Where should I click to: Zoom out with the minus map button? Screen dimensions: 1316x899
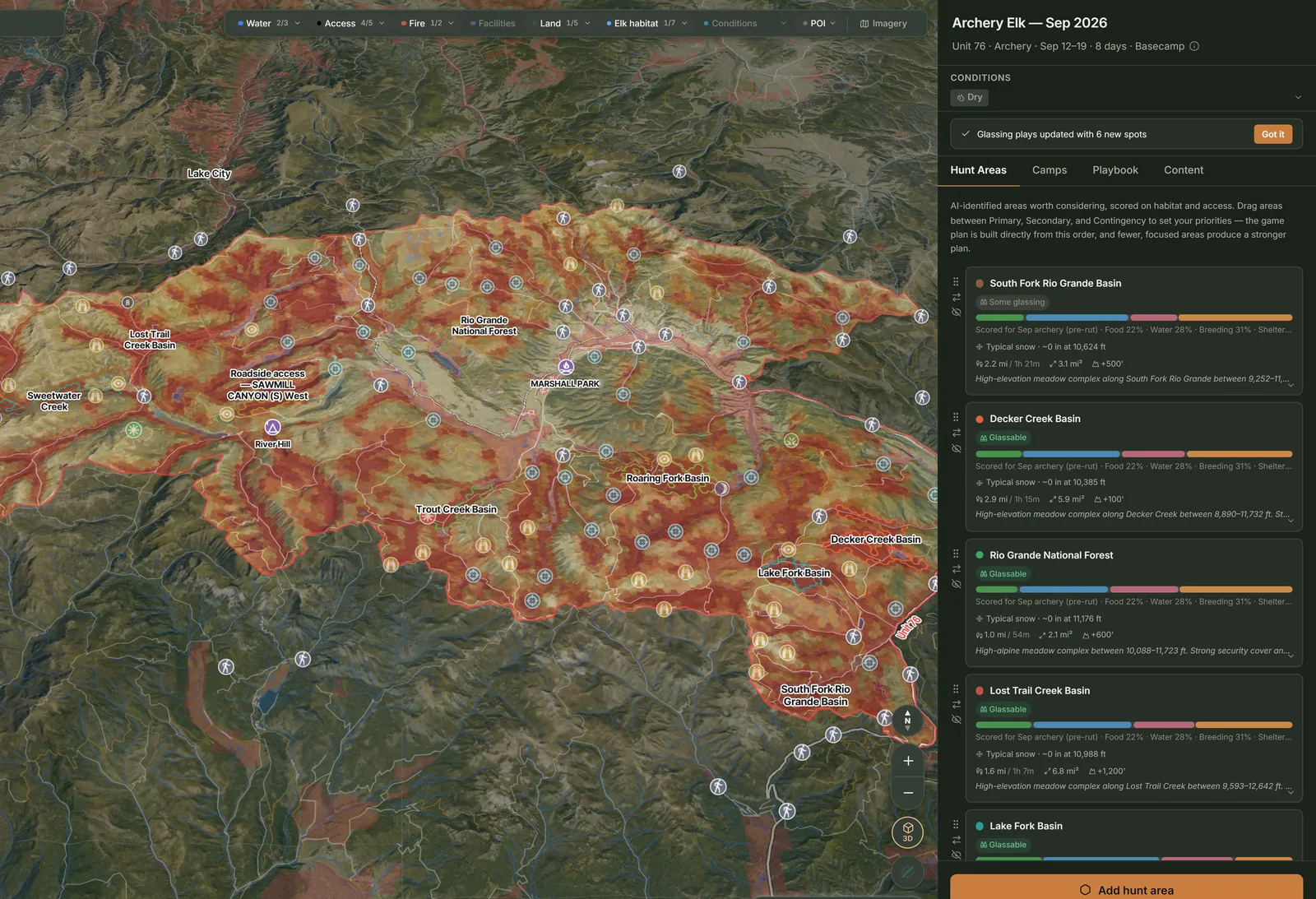908,793
